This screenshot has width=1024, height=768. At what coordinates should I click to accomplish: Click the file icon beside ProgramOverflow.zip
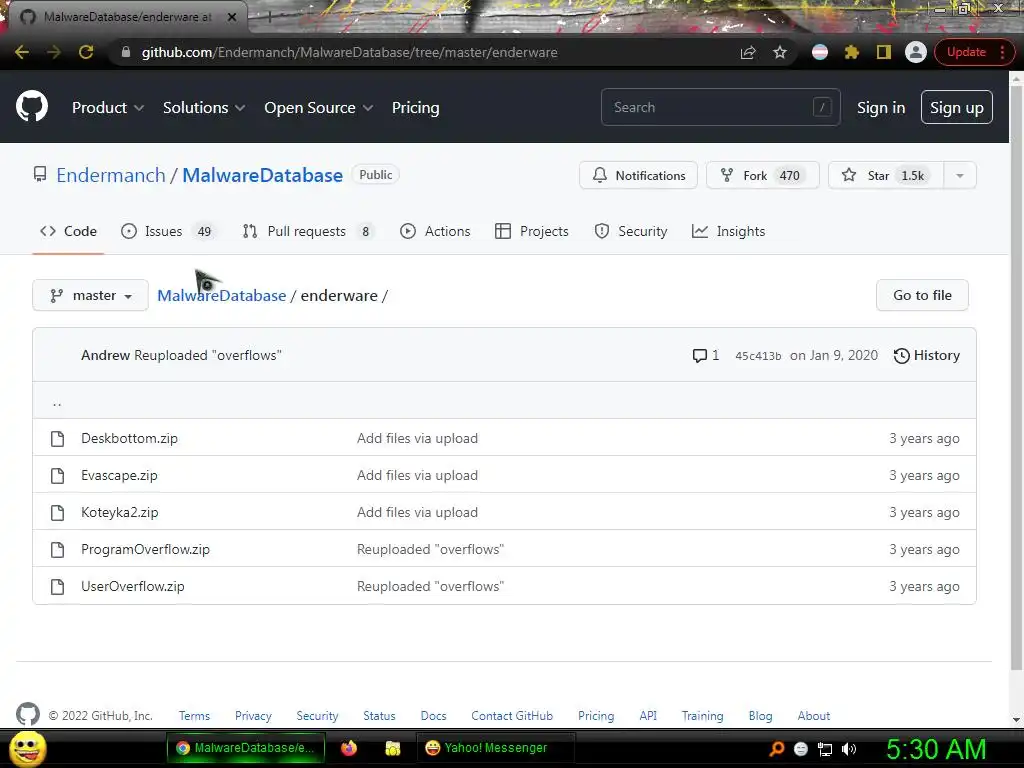57,550
